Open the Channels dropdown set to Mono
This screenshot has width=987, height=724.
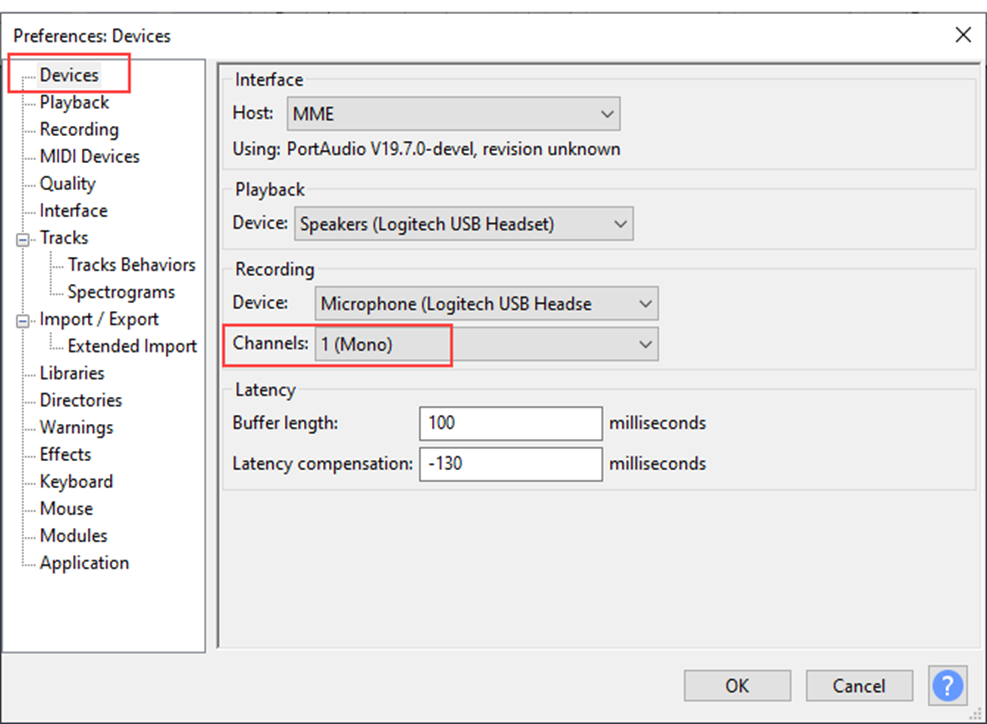(486, 345)
